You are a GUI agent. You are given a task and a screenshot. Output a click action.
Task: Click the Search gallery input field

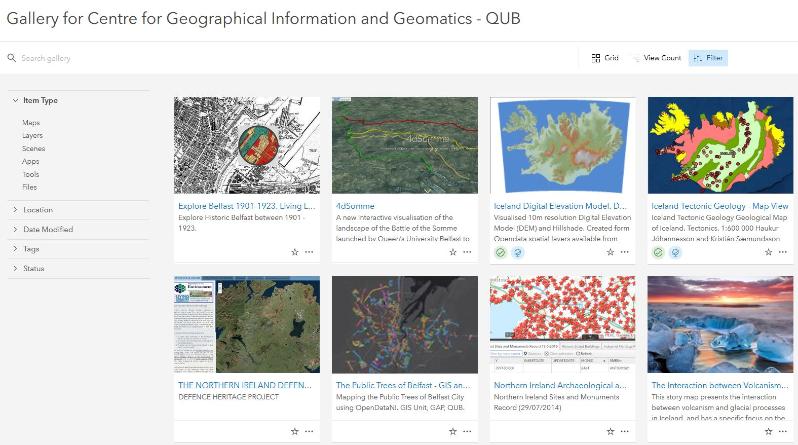[x=150, y=58]
